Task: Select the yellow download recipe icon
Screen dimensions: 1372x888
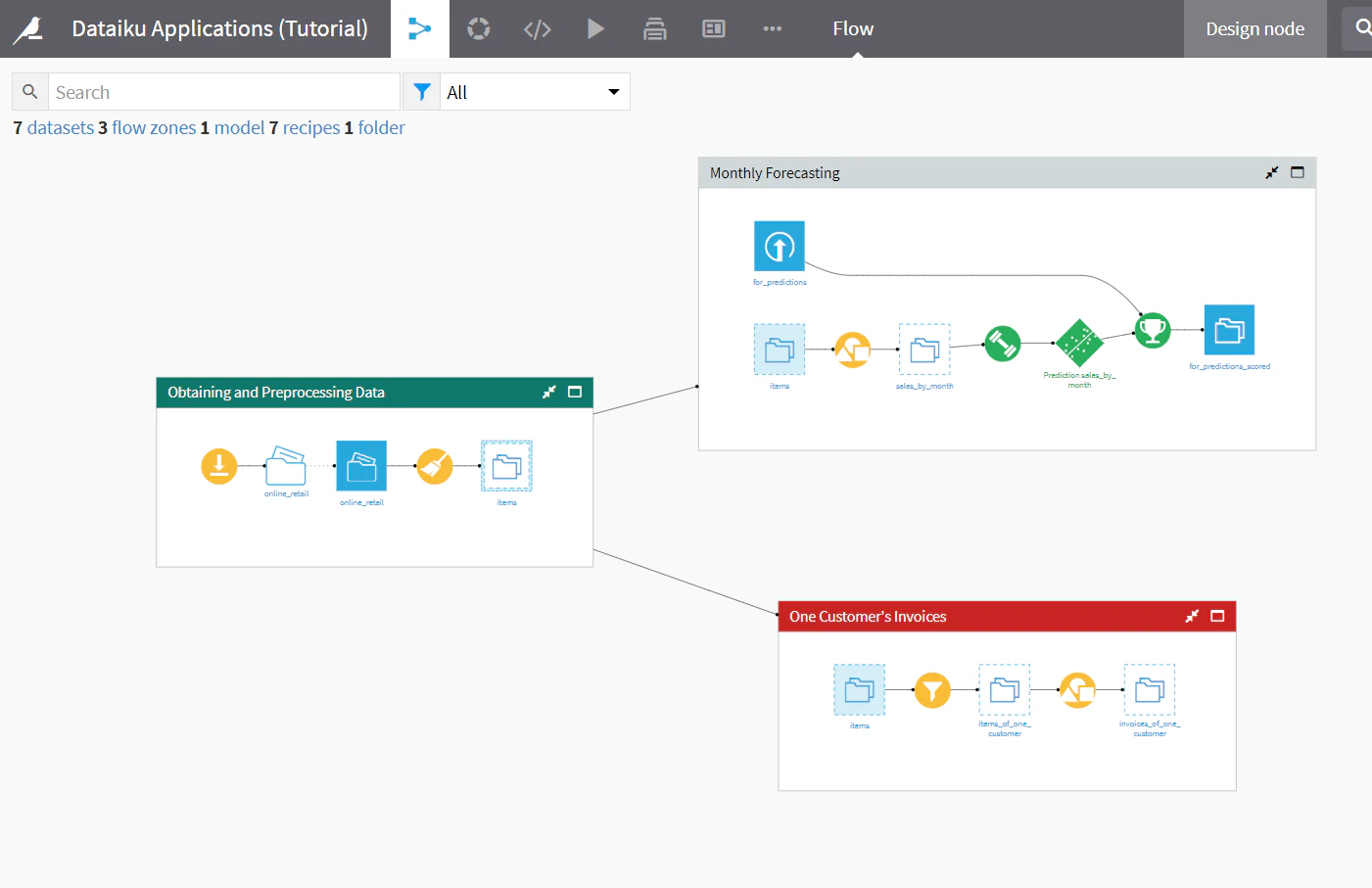Action: [x=219, y=466]
